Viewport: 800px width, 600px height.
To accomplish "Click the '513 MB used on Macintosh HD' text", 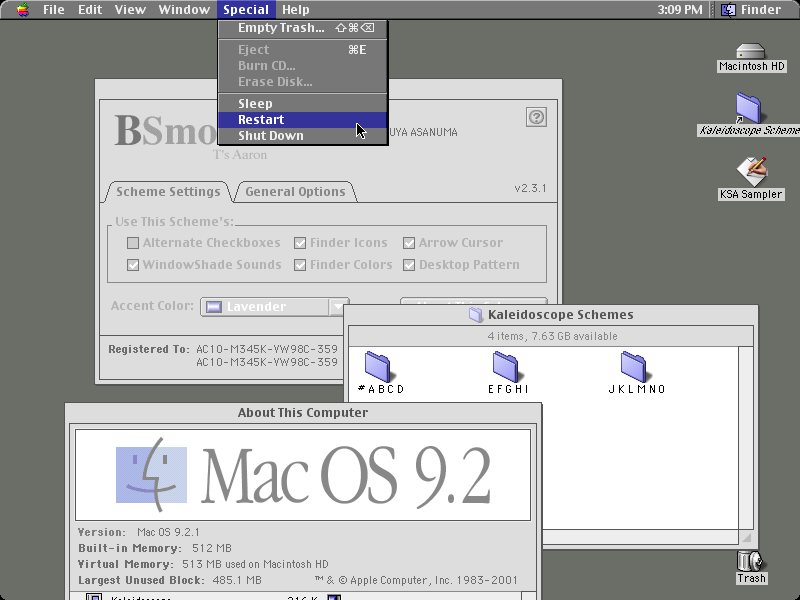I will click(x=255, y=564).
